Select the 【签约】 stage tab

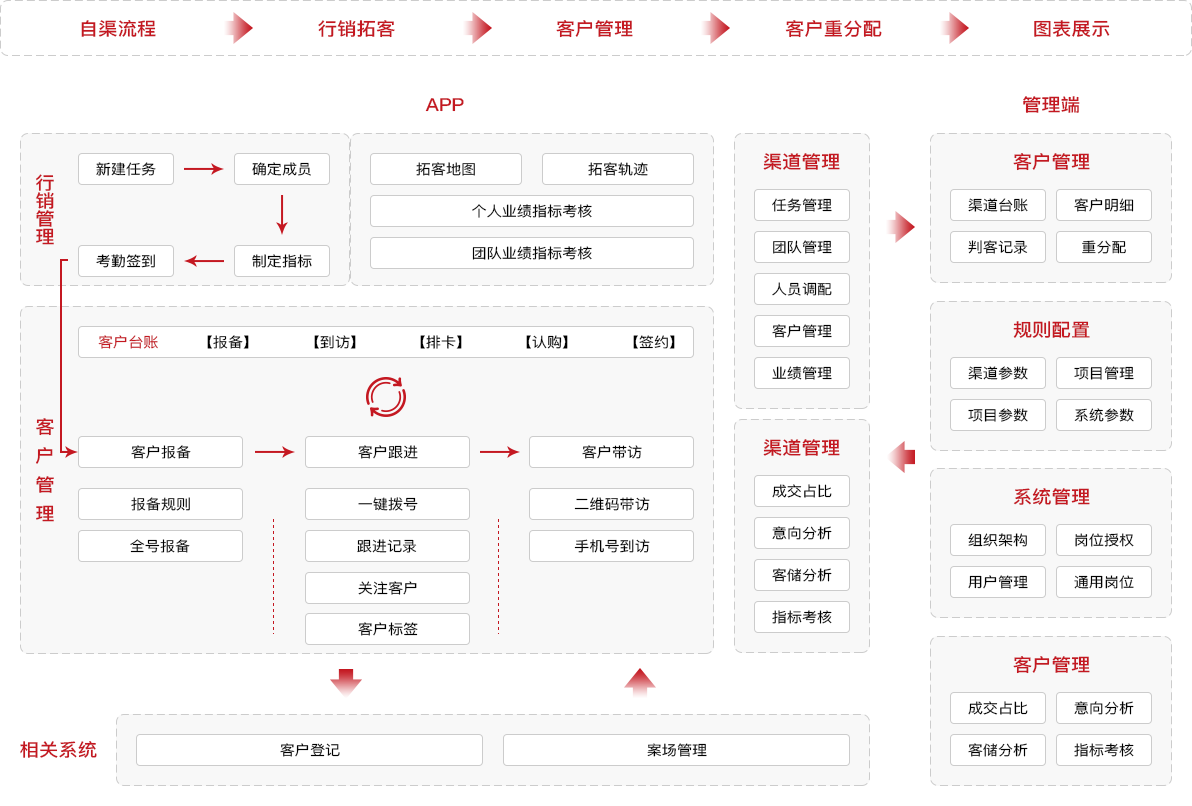coord(654,342)
